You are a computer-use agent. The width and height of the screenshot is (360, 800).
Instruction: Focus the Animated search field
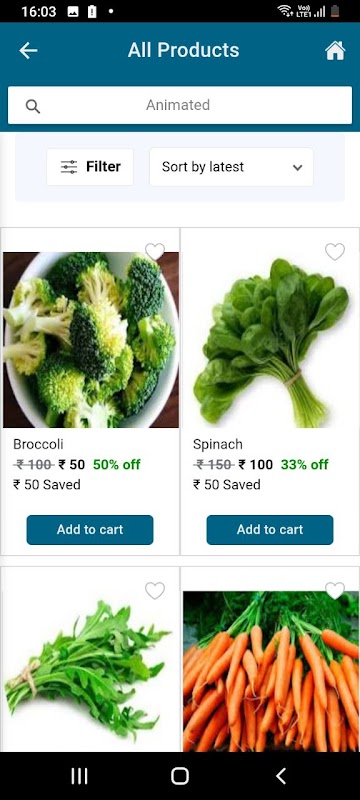180,105
